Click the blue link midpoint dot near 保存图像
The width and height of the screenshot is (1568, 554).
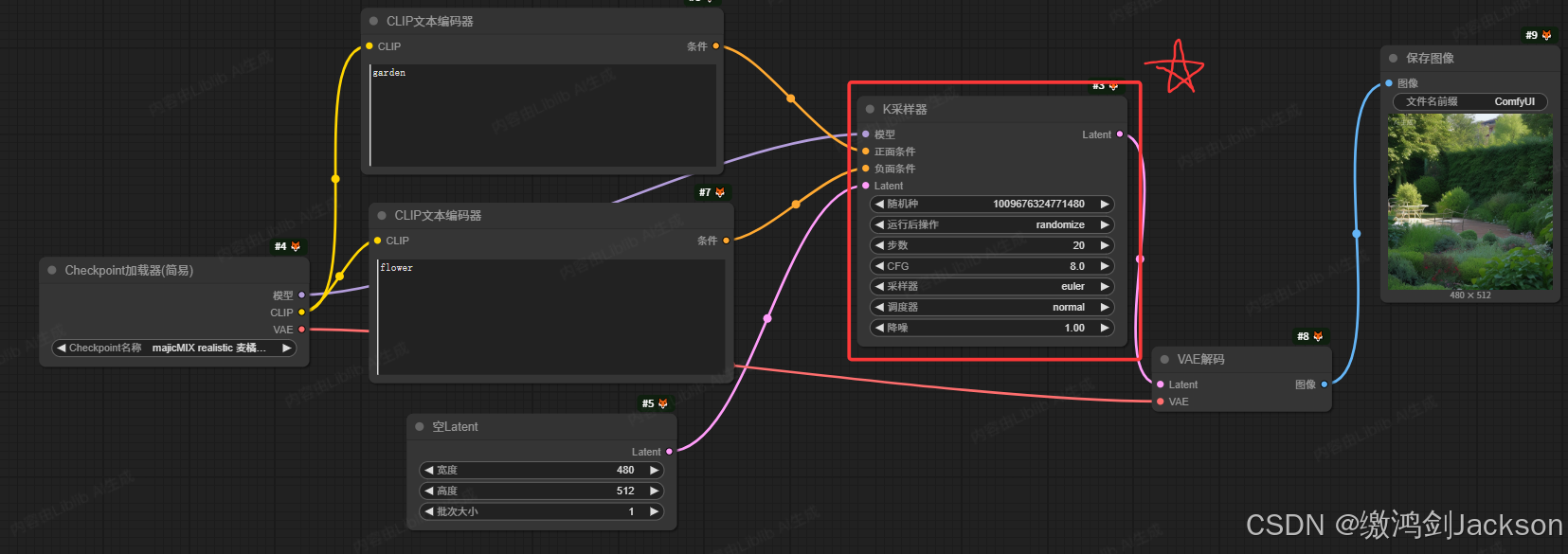pyautogui.click(x=1357, y=233)
